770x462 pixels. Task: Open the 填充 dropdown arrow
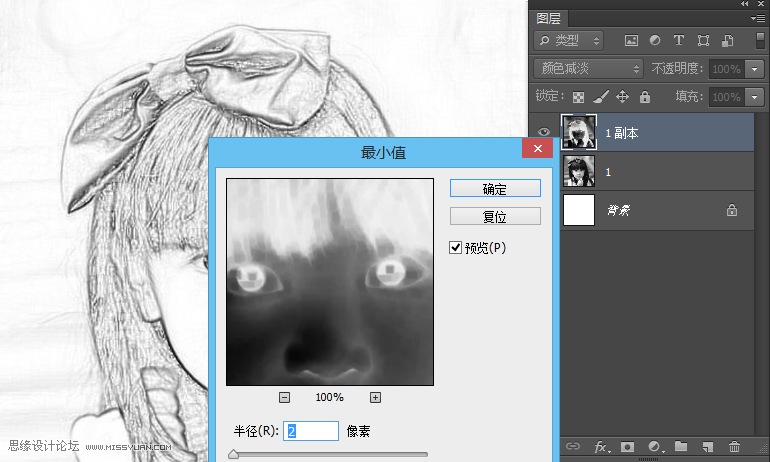coord(754,97)
